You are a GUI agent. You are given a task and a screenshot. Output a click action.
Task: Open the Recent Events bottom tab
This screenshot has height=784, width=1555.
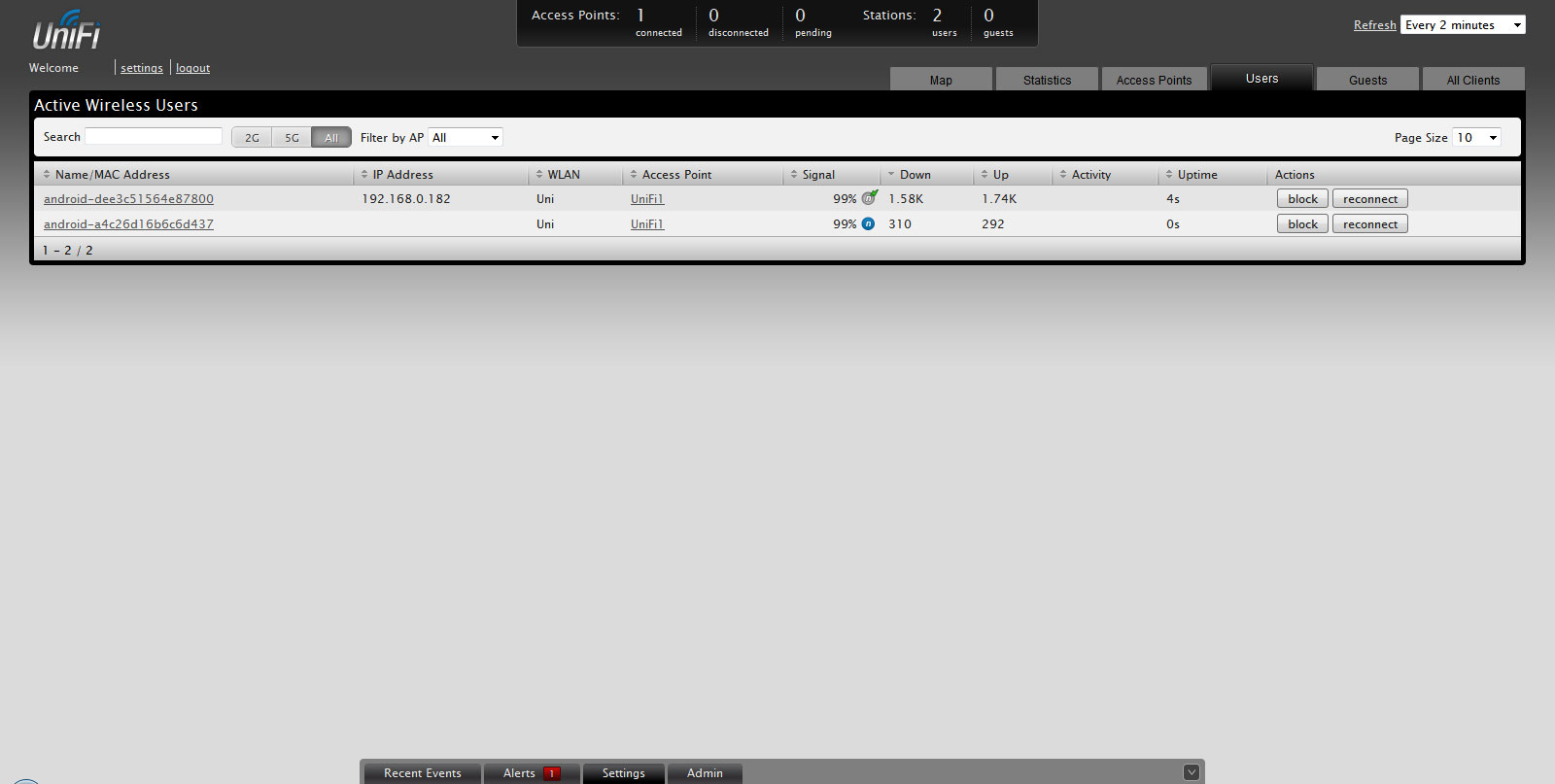[x=422, y=773]
